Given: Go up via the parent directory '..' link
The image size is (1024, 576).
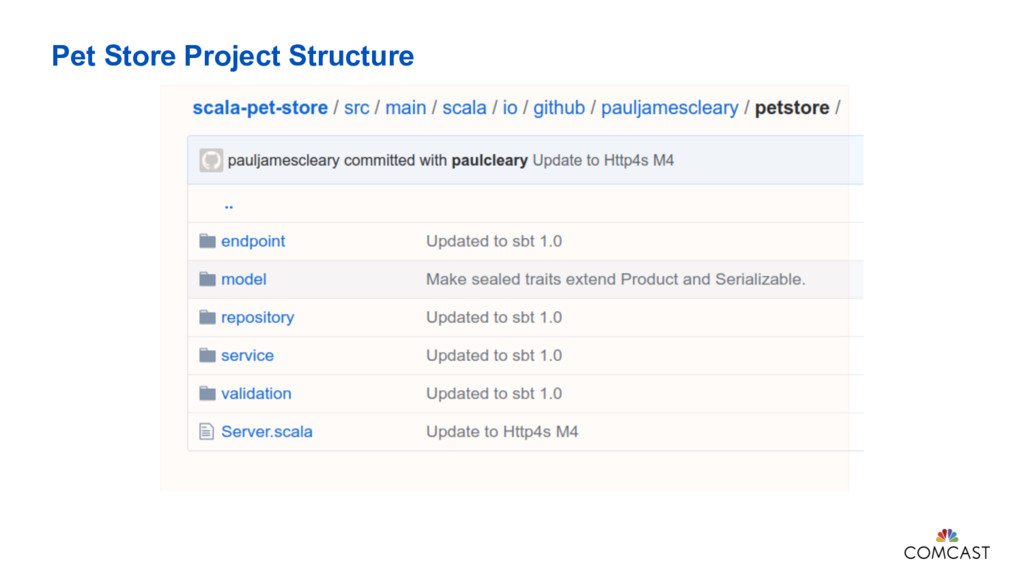Looking at the screenshot, I should click(229, 204).
